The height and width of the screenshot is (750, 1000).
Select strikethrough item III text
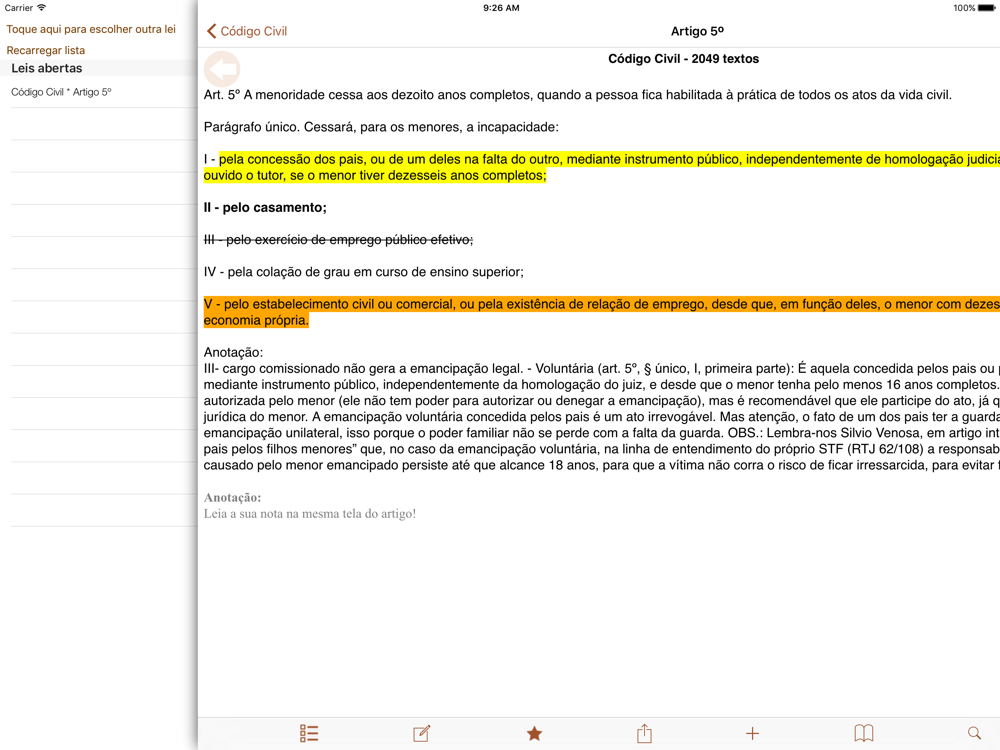tap(338, 240)
